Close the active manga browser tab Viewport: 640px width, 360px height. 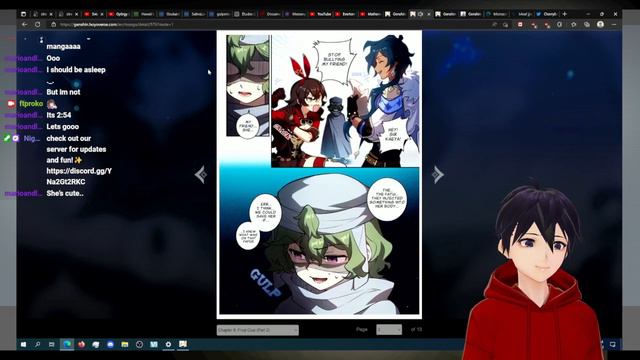(x=429, y=14)
